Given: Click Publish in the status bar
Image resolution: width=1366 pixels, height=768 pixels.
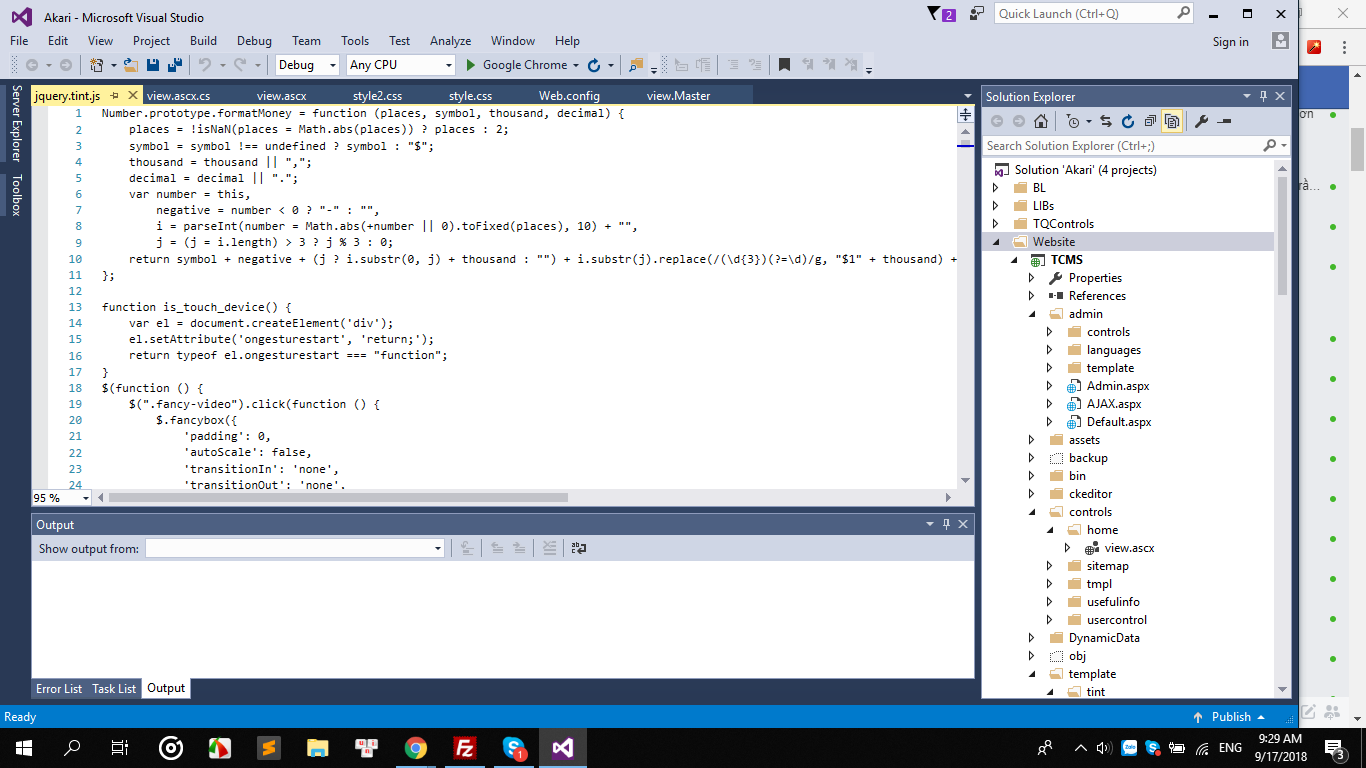Looking at the screenshot, I should [1231, 717].
